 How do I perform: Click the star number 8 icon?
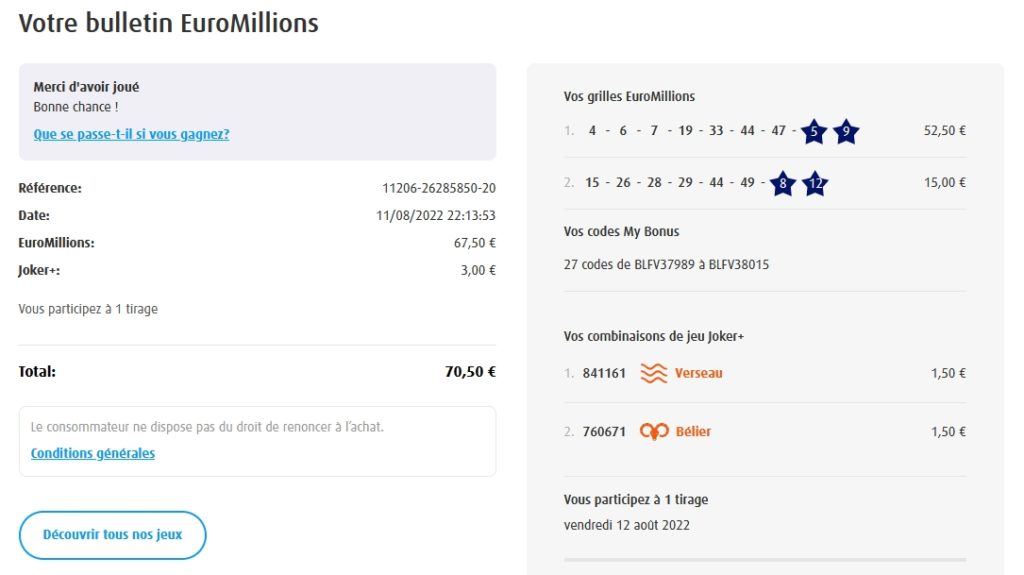(x=782, y=183)
